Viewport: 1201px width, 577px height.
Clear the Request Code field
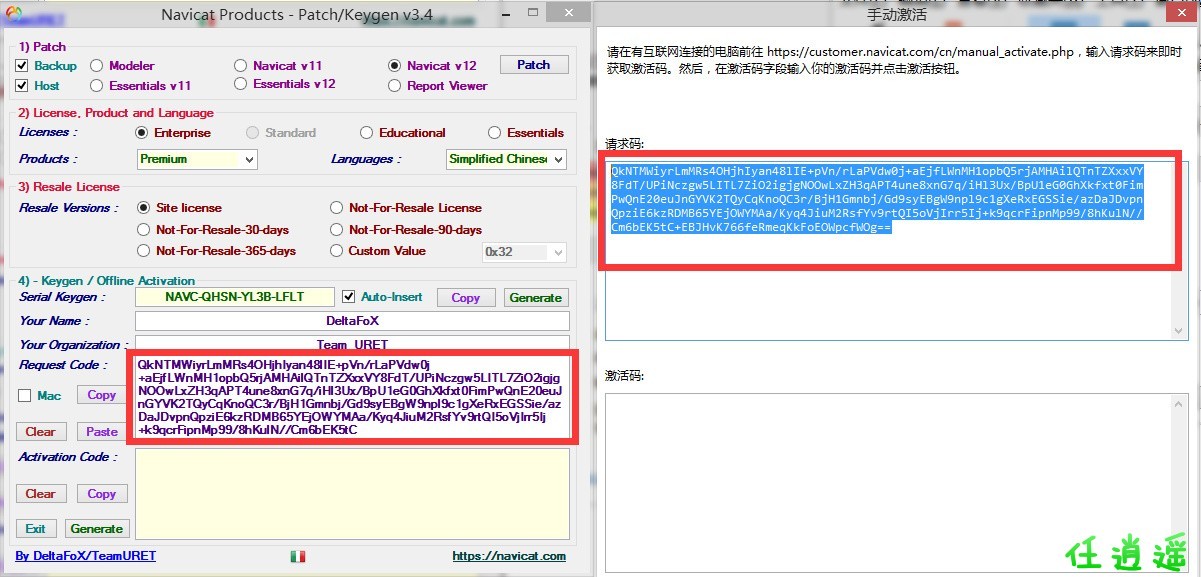pyautogui.click(x=41, y=432)
